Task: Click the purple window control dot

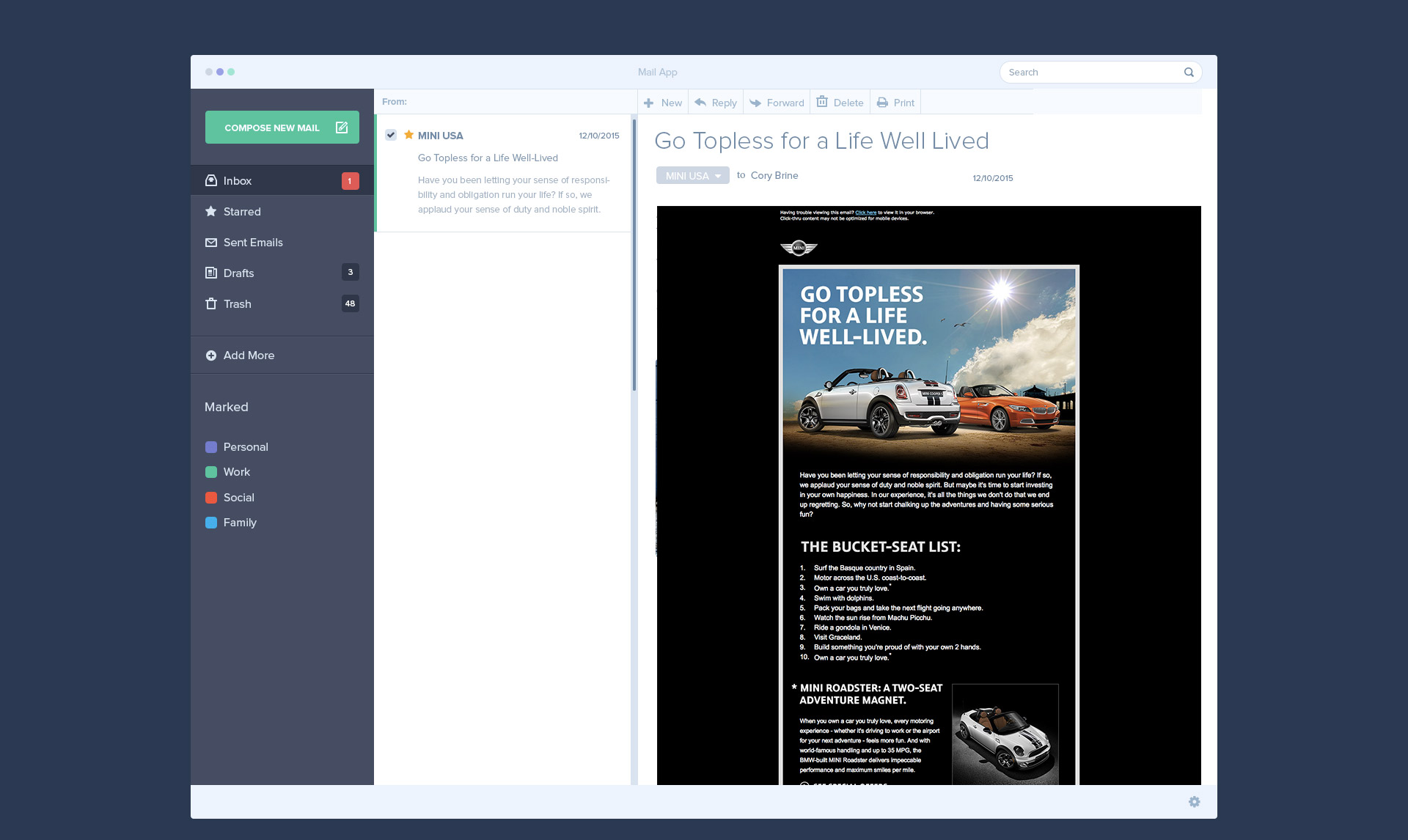Action: pyautogui.click(x=220, y=72)
